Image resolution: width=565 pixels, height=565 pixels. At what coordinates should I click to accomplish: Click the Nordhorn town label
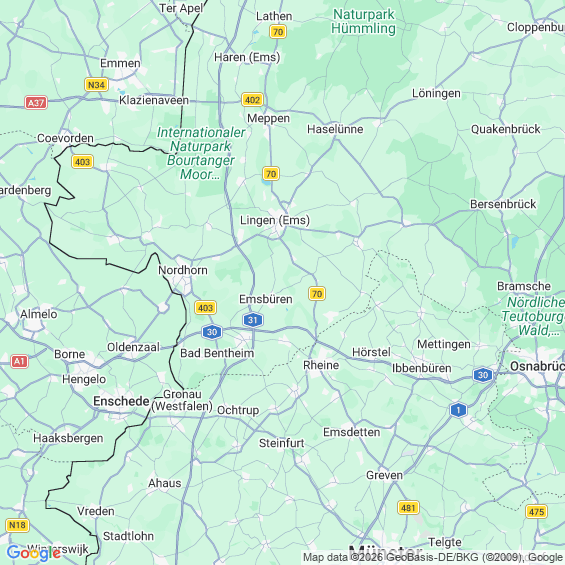183,270
